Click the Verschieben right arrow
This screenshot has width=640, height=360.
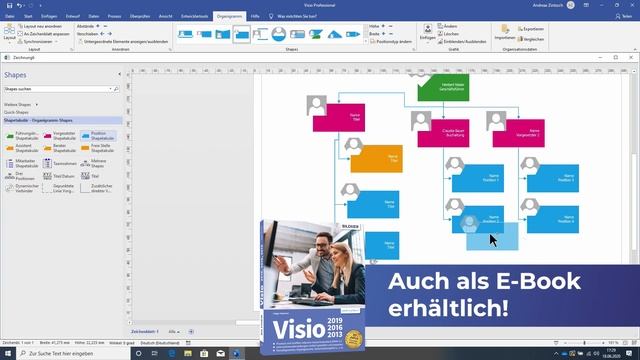point(109,34)
